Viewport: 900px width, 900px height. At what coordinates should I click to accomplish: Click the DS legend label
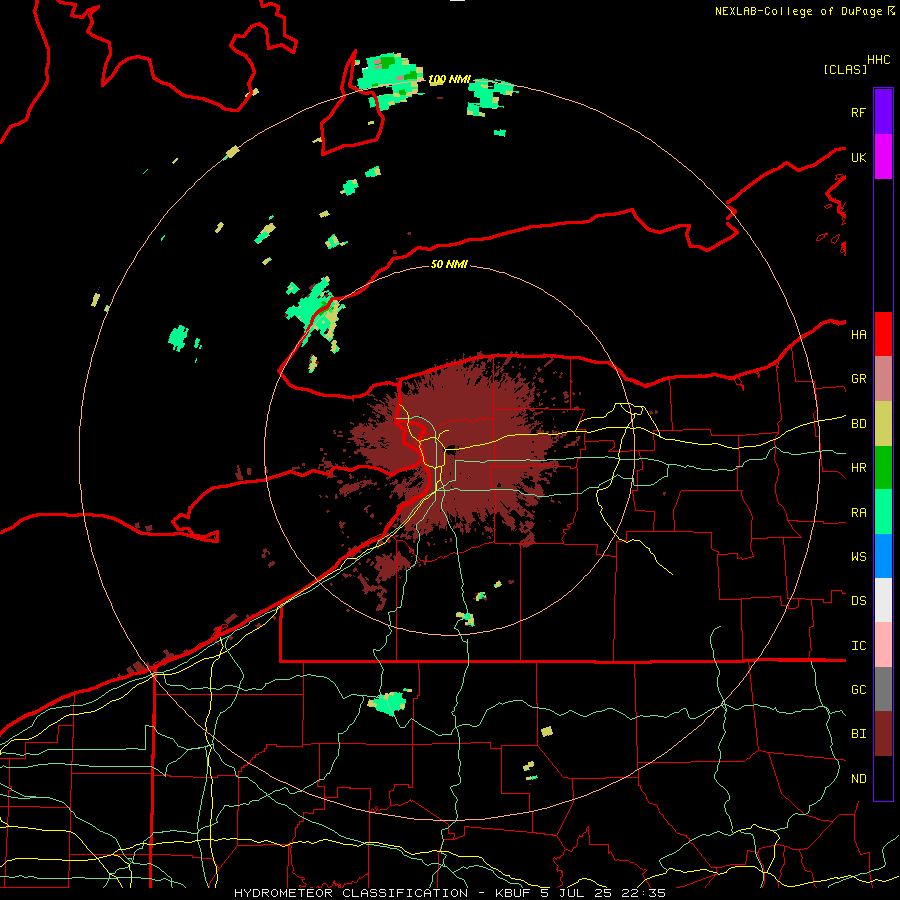pyautogui.click(x=858, y=601)
